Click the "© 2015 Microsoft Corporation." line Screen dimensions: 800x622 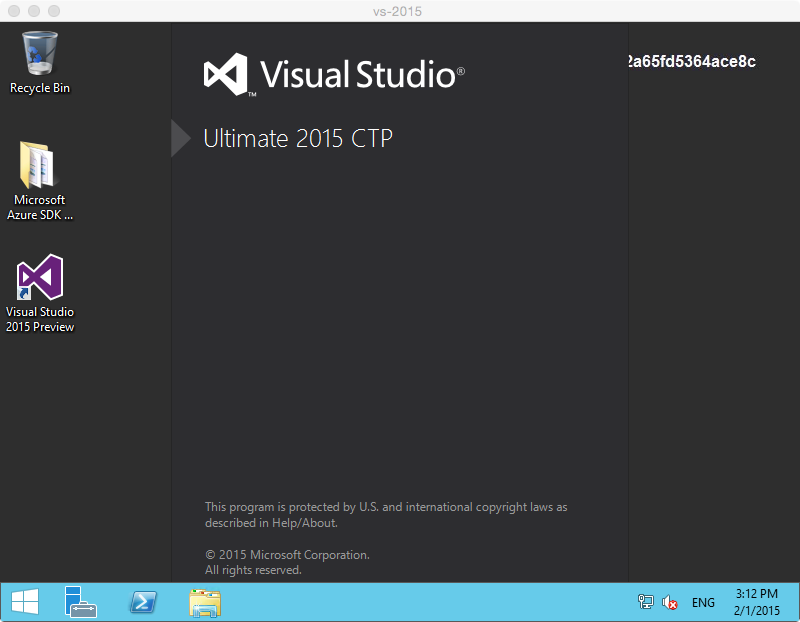coord(287,555)
